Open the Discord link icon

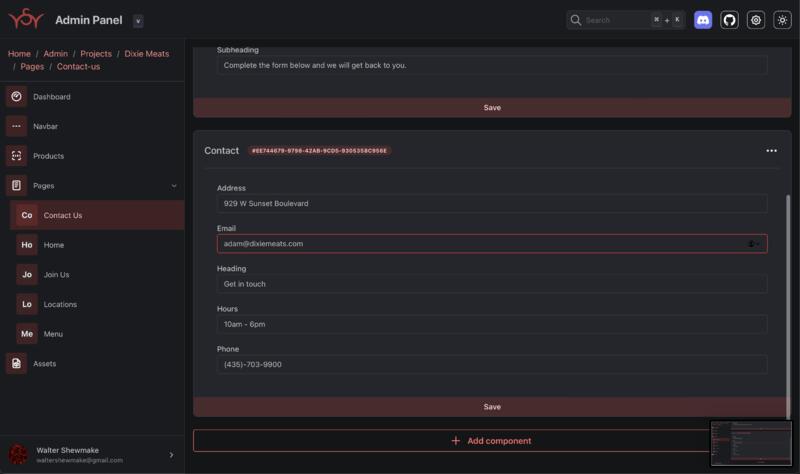click(703, 20)
